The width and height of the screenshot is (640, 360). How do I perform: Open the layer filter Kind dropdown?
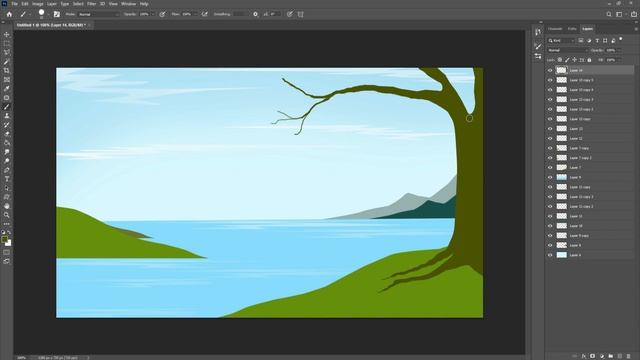click(561, 40)
